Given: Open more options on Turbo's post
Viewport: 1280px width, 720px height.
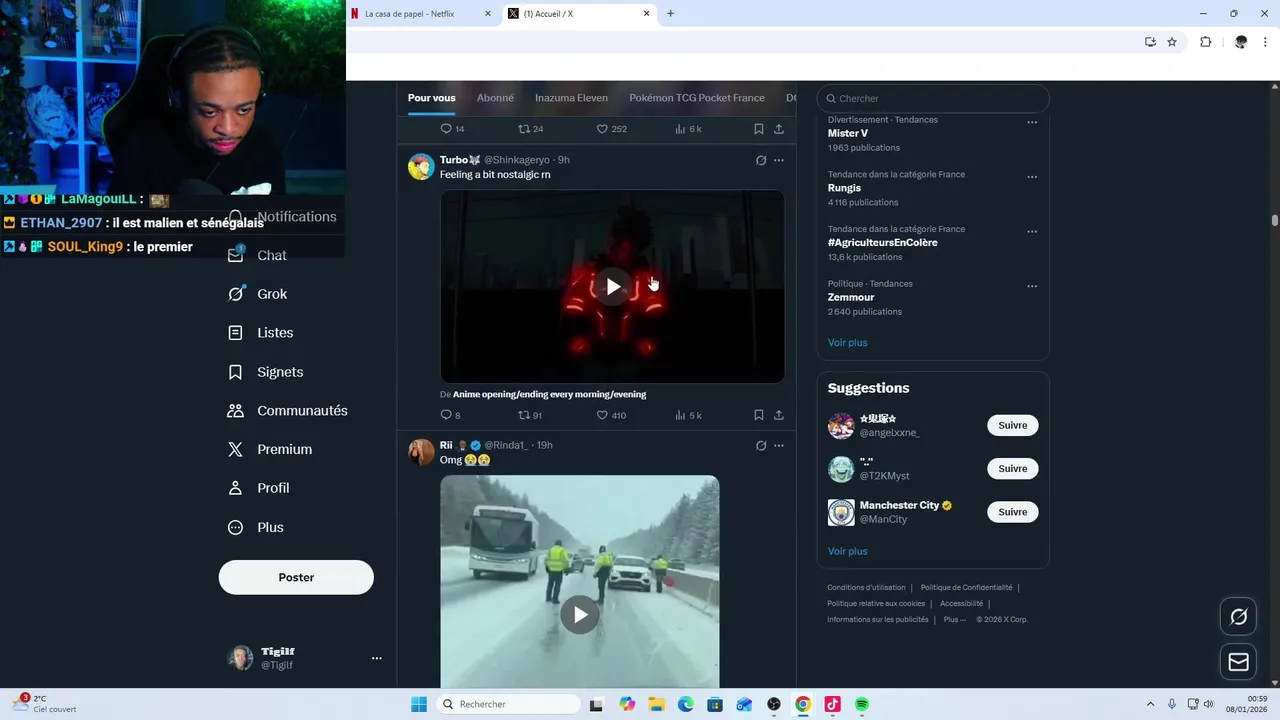Looking at the screenshot, I should [x=779, y=160].
